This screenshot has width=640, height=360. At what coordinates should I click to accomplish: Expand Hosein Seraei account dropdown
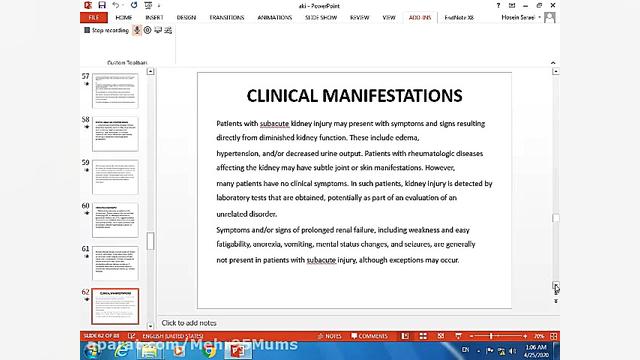(539, 18)
